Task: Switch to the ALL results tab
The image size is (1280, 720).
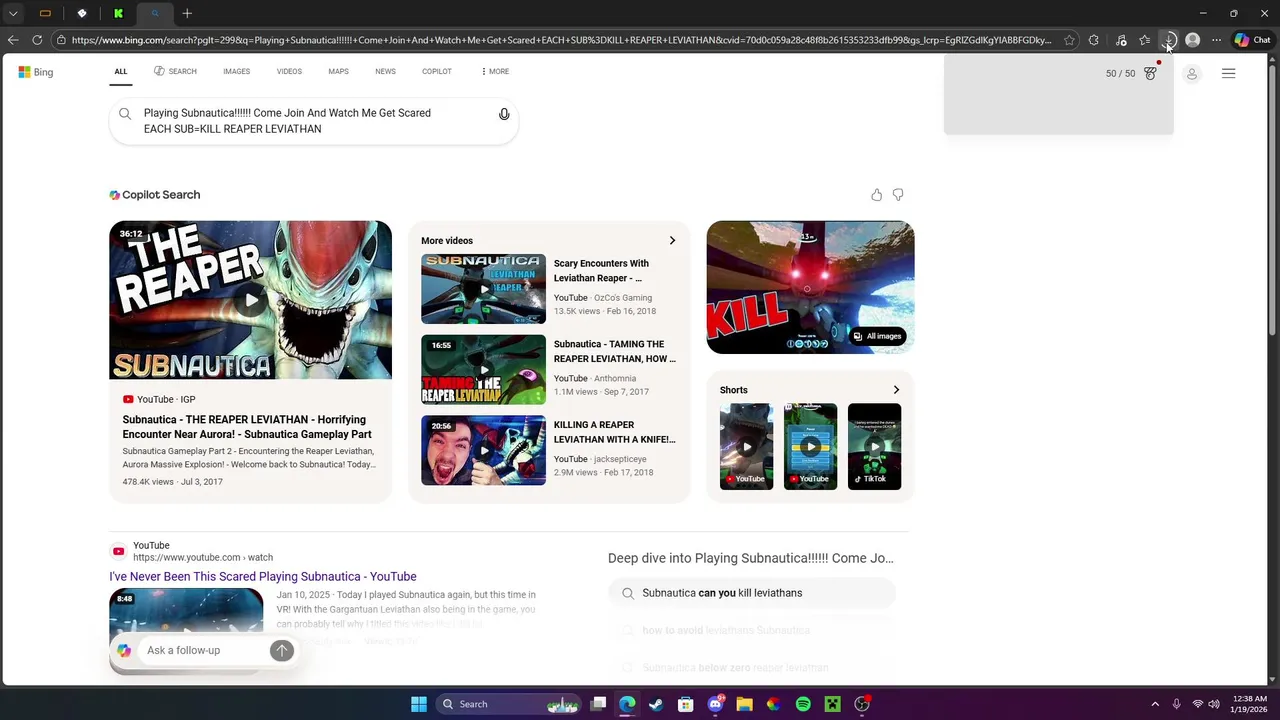Action: click(121, 72)
